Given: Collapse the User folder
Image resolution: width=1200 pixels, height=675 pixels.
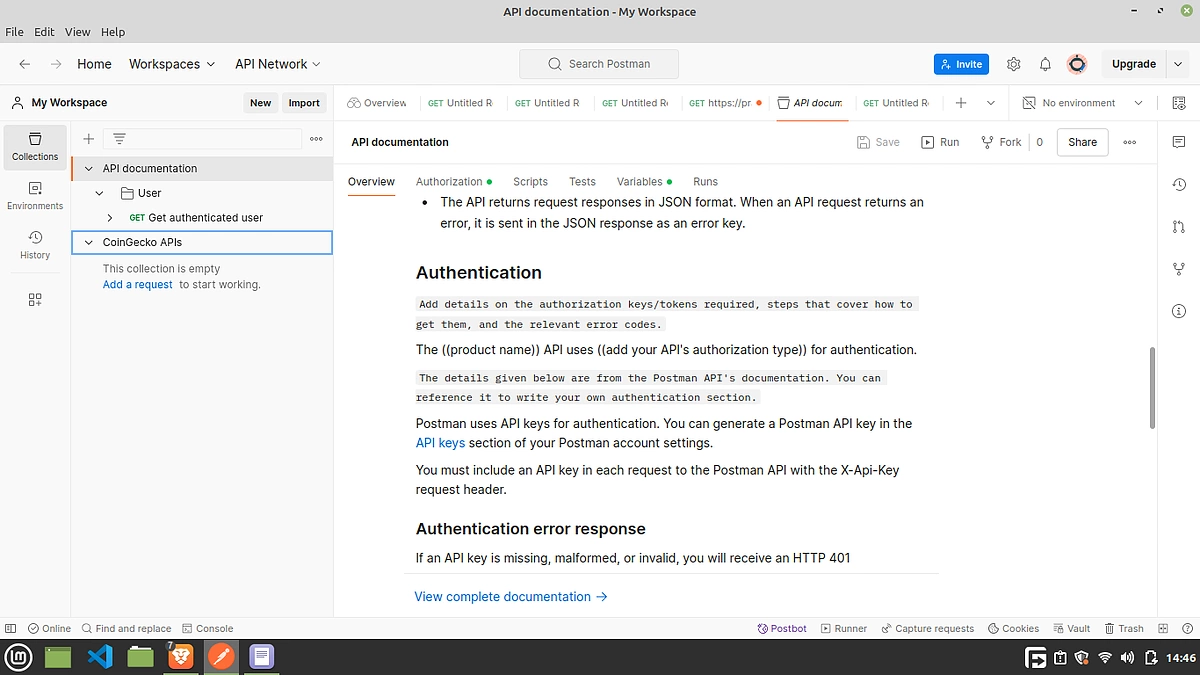Looking at the screenshot, I should tap(99, 193).
